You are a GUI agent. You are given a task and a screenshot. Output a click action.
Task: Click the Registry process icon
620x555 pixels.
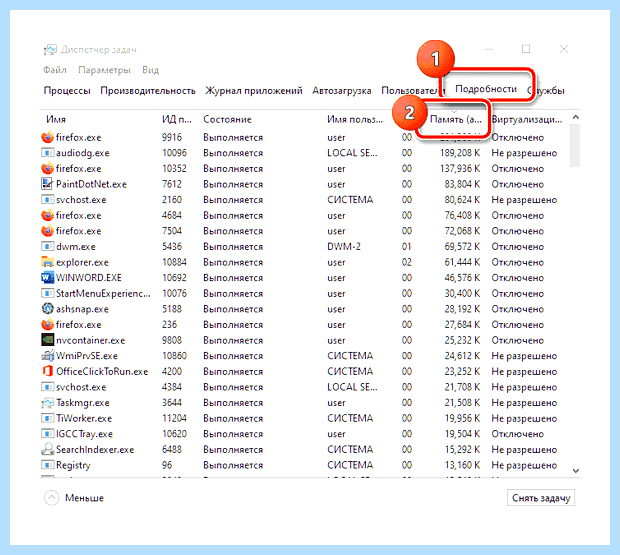tap(47, 465)
